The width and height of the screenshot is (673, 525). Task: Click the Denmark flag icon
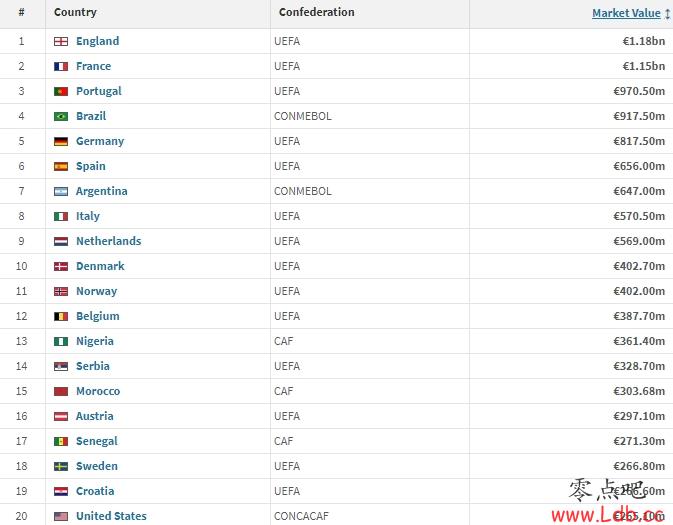[61, 266]
